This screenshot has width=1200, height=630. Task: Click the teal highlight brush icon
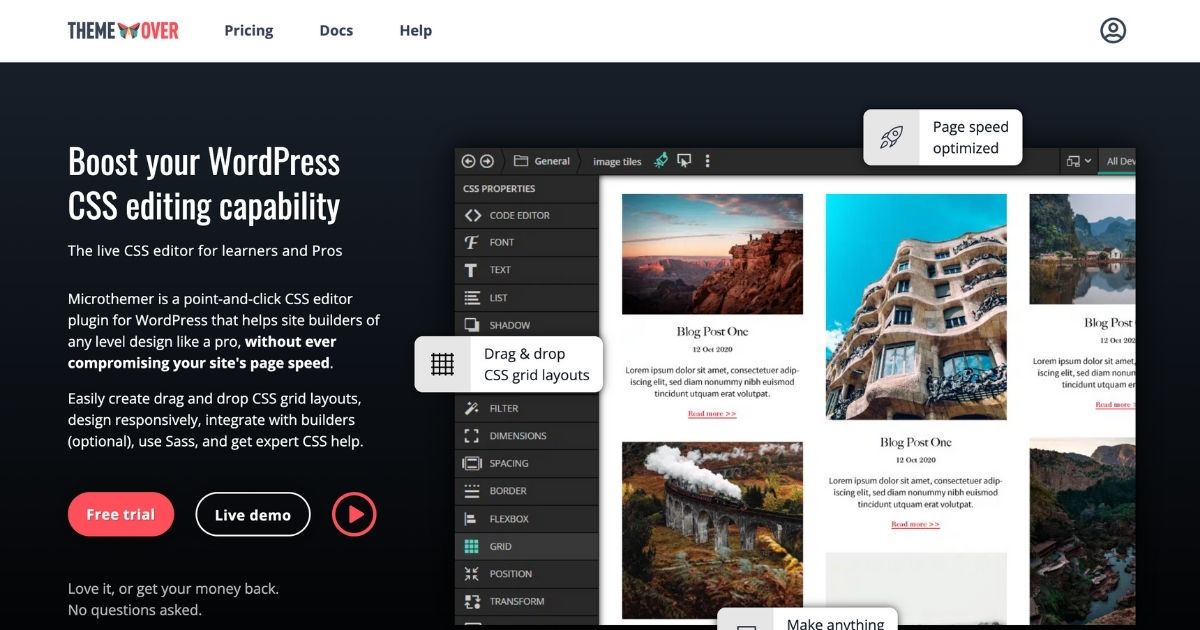pyautogui.click(x=661, y=160)
